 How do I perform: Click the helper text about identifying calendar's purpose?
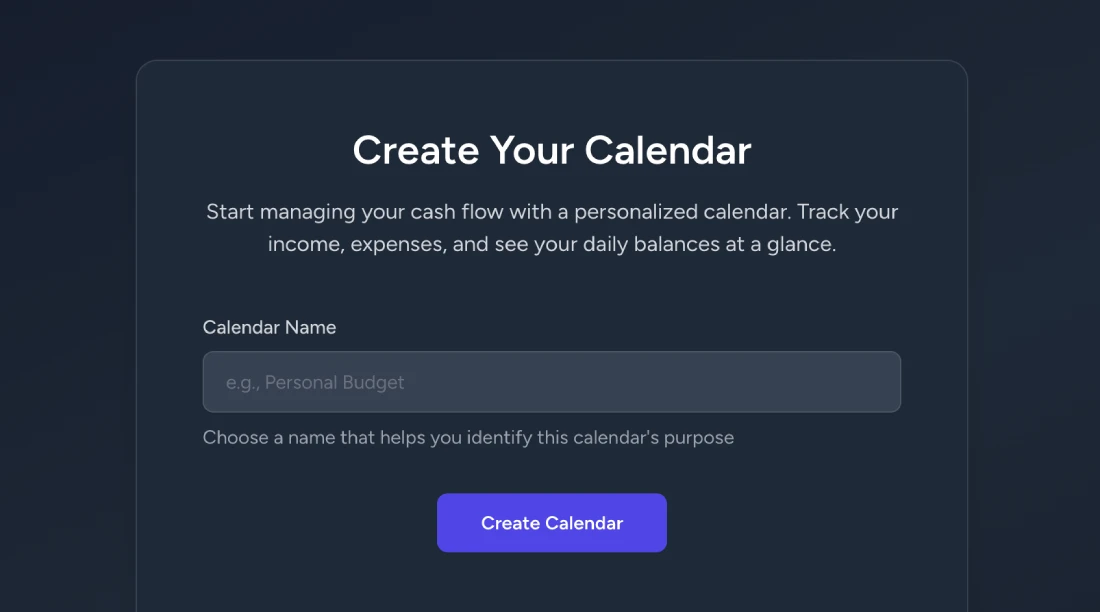coord(468,437)
